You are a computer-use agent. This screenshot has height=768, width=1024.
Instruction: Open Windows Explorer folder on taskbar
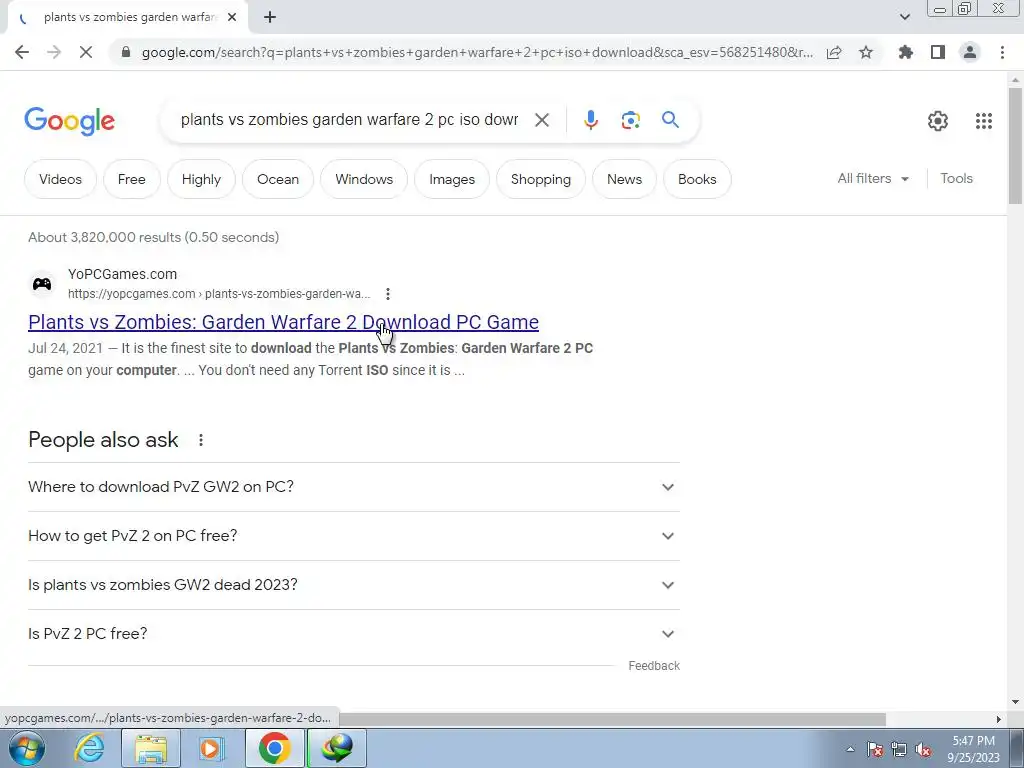[x=151, y=748]
